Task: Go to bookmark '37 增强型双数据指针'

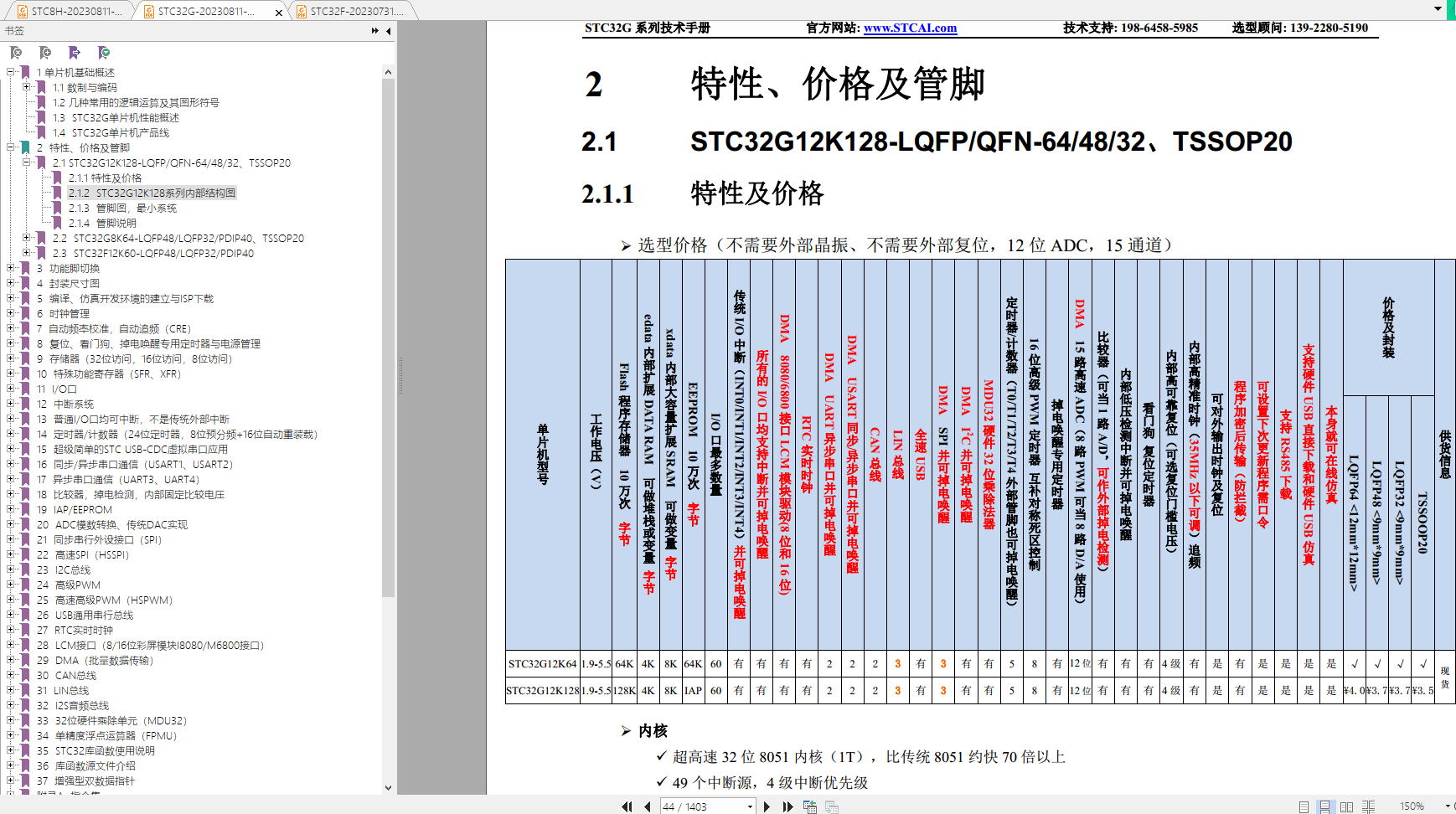Action: coord(85,781)
